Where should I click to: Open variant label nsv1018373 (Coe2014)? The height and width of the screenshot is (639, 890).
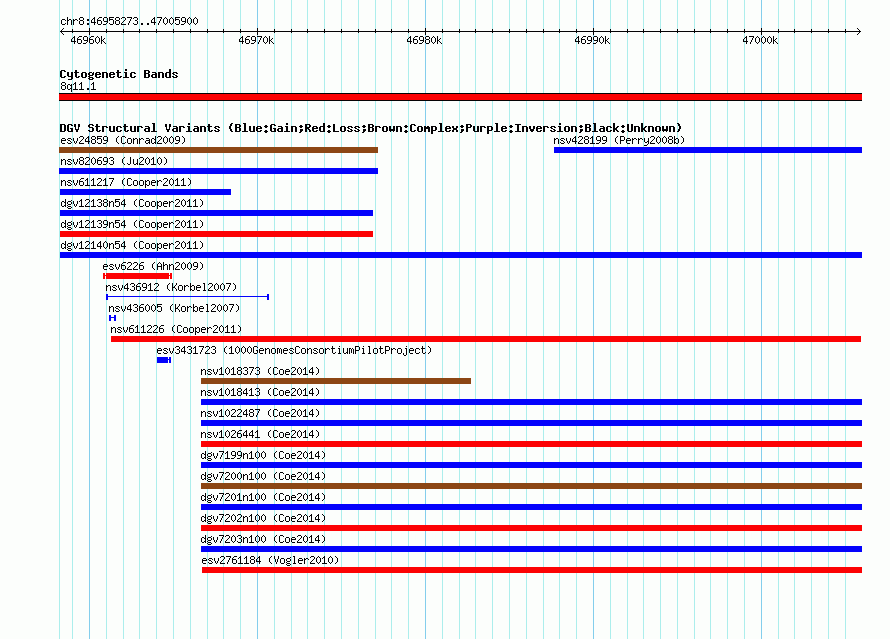coord(260,371)
